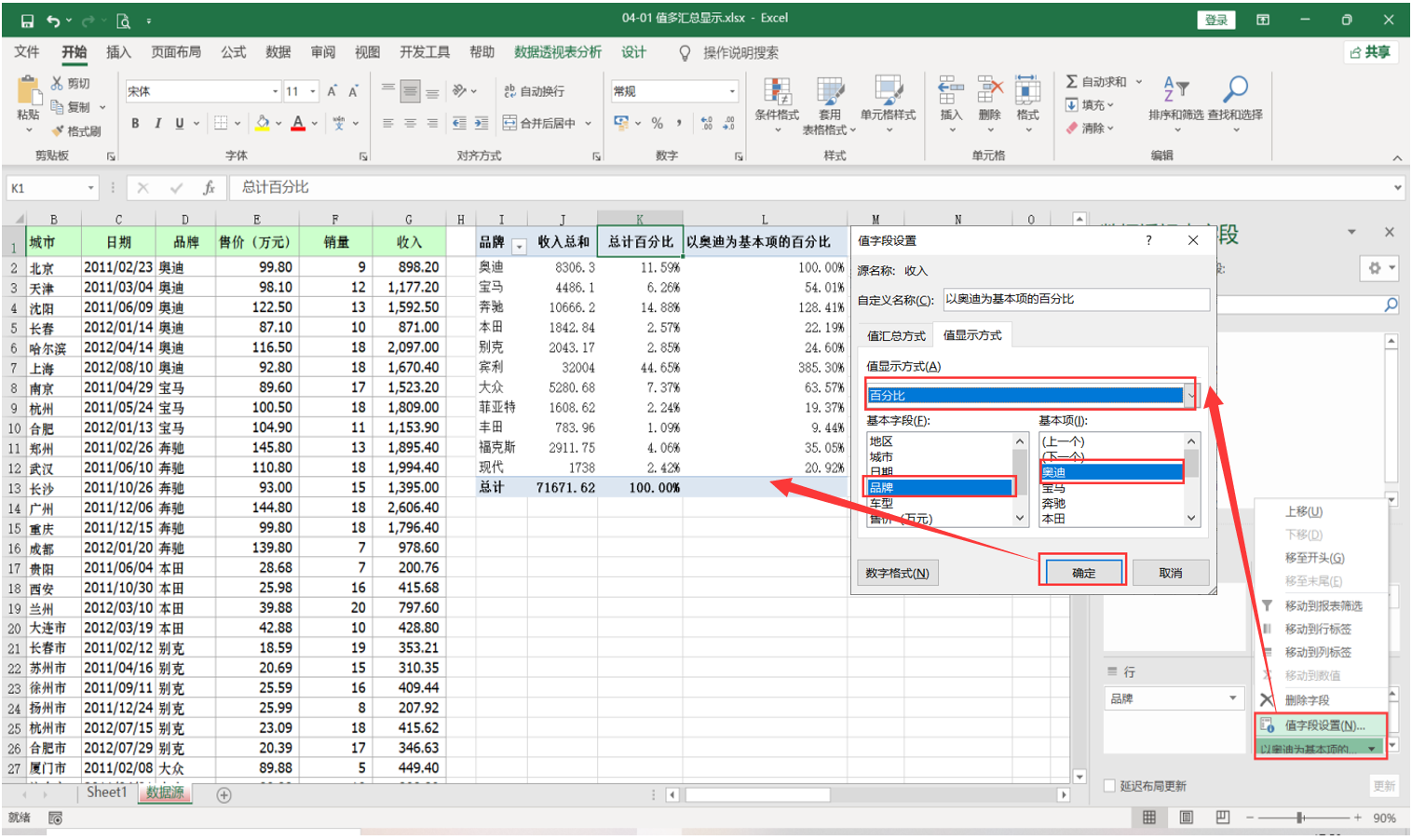
Task: Click the 确定 button in dialog
Action: click(1083, 573)
